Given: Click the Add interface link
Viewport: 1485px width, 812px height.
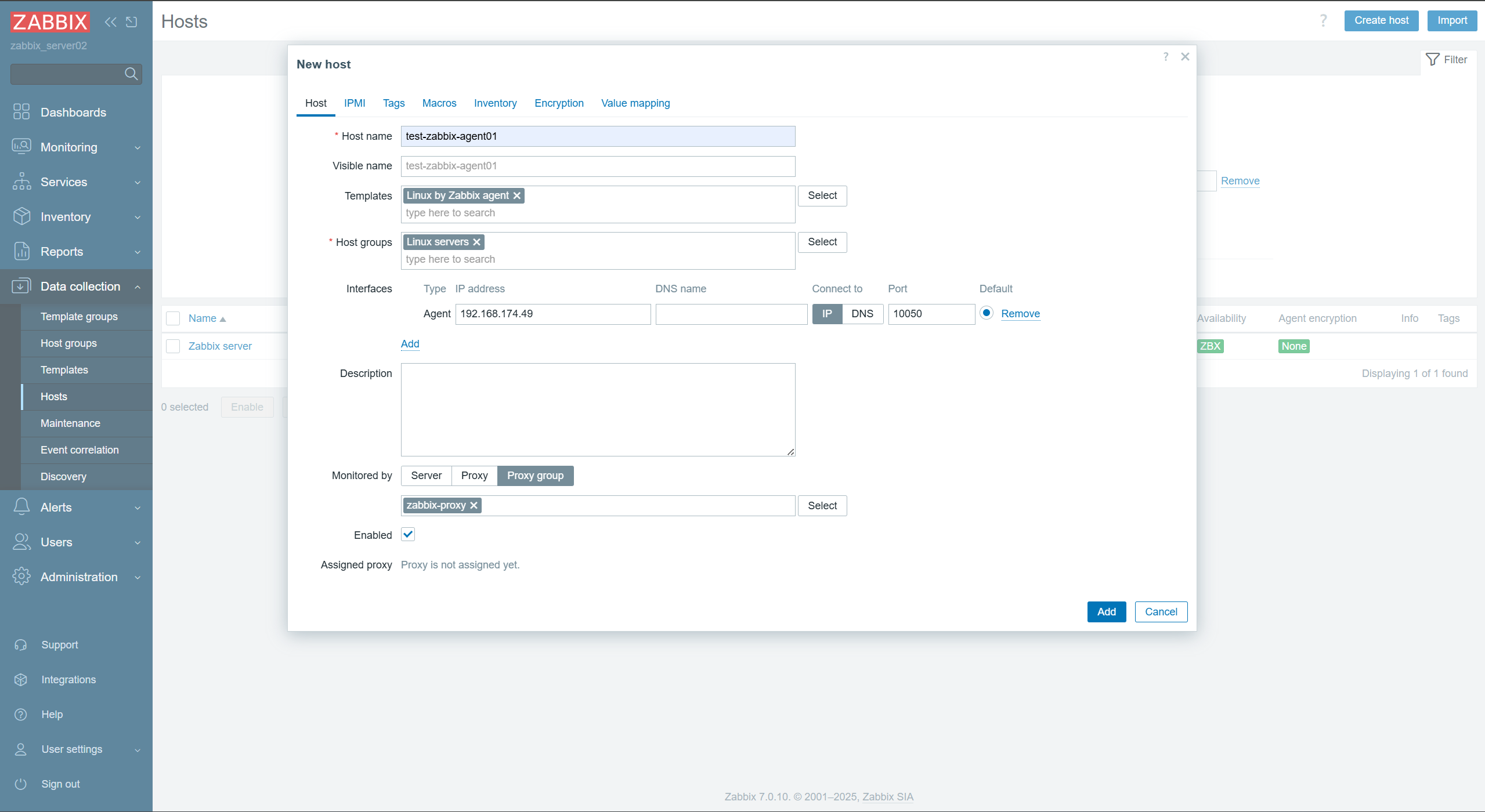Looking at the screenshot, I should click(410, 343).
